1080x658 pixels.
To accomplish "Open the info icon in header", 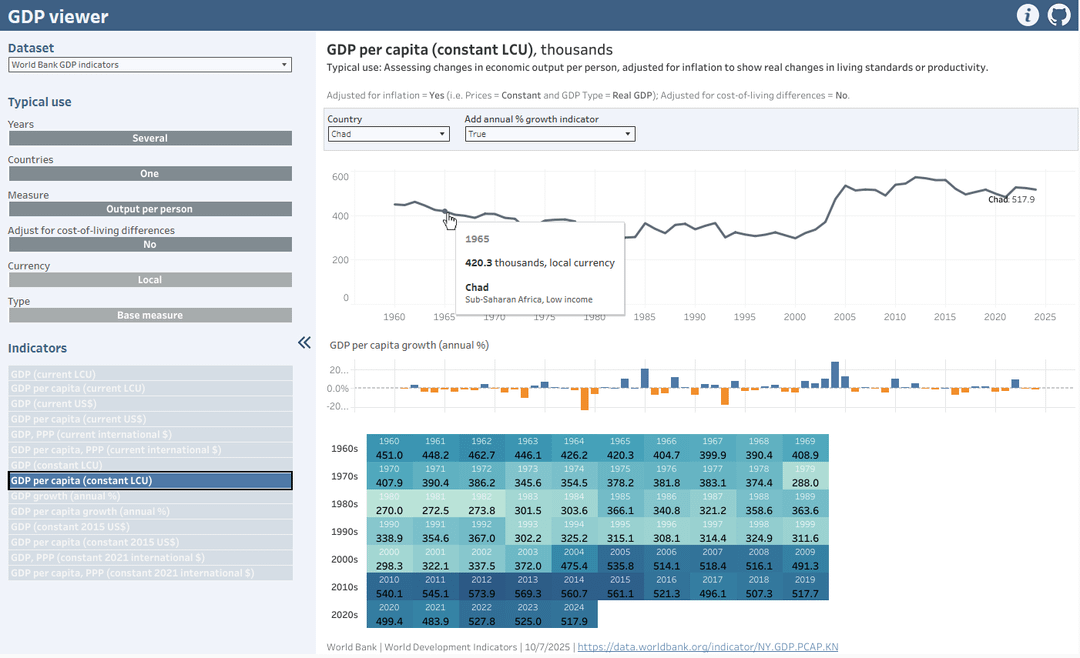I will pyautogui.click(x=1028, y=15).
